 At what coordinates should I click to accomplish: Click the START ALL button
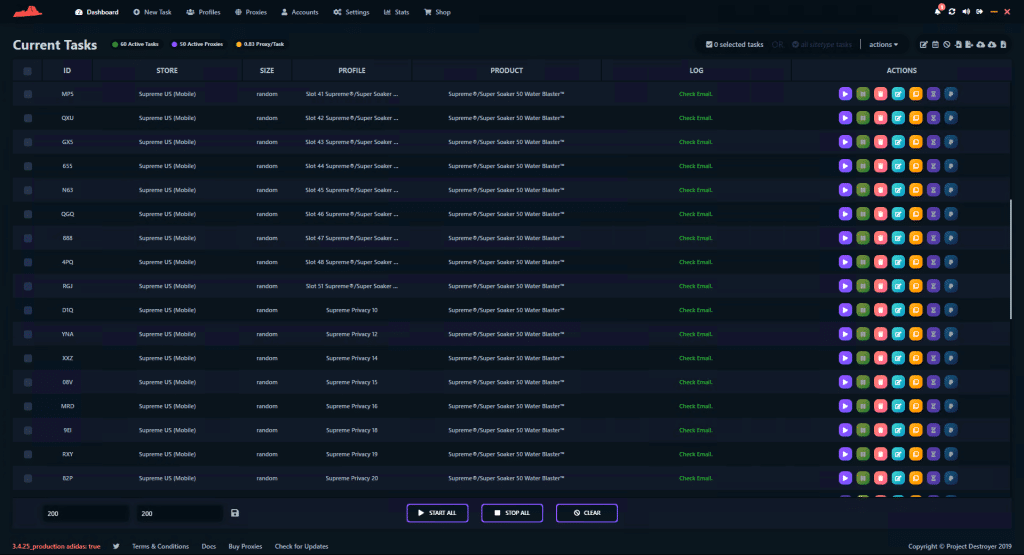click(x=437, y=513)
